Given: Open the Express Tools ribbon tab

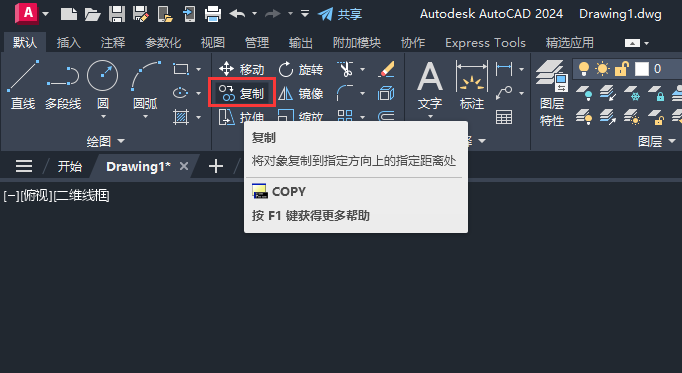Looking at the screenshot, I should tap(485, 43).
